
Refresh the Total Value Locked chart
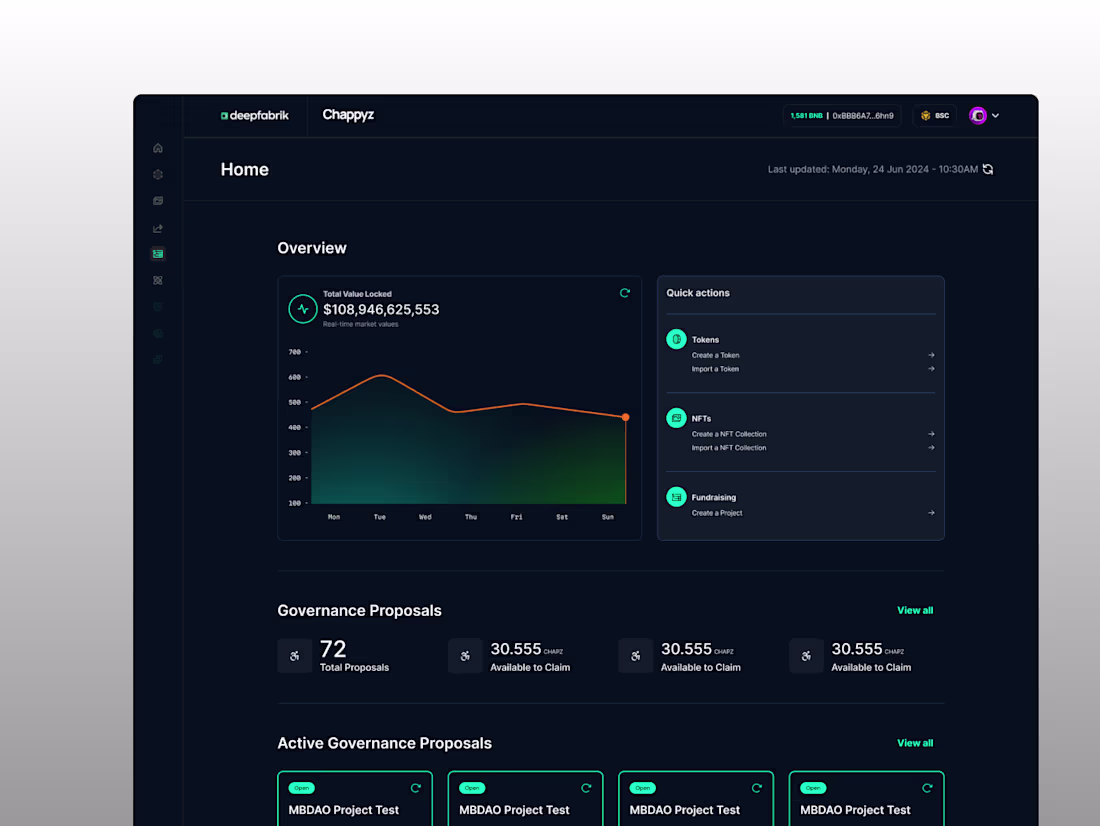[x=625, y=293]
